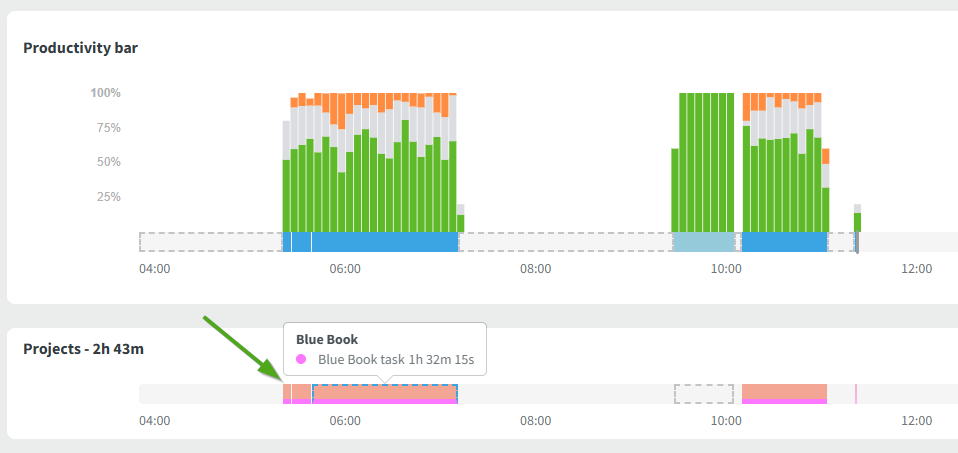This screenshot has height=453, width=958.
Task: Click the Blue Book tooltip title
Action: click(327, 339)
